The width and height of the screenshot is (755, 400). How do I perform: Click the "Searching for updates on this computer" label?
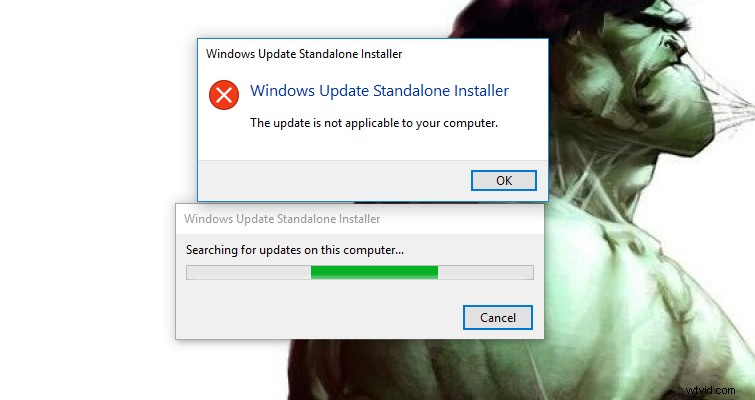pos(295,250)
